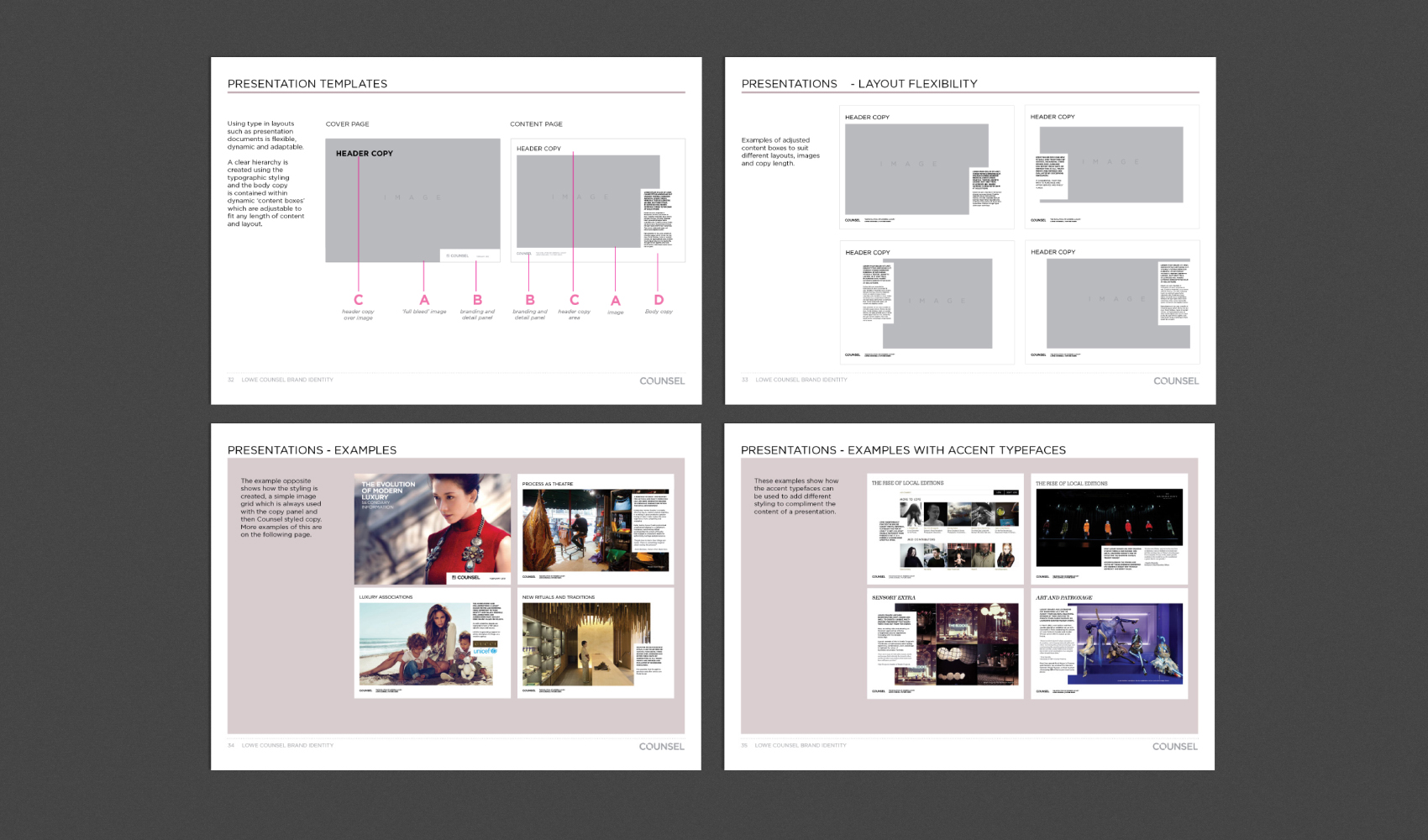Select Rise of Local Editions slide with runway photo
1428x840 pixels.
[1109, 529]
